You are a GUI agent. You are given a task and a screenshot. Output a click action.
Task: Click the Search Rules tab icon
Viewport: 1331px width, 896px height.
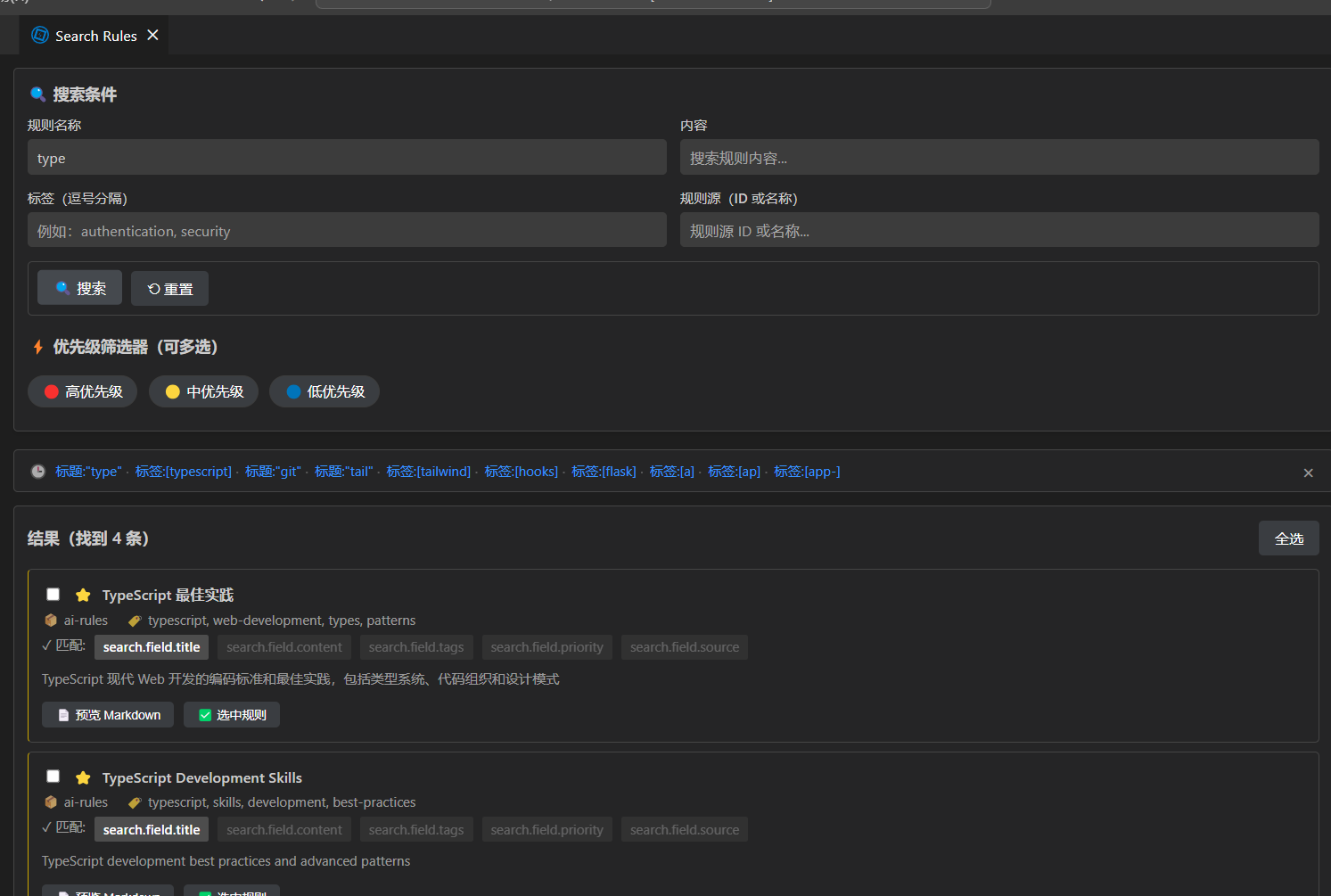(x=40, y=36)
